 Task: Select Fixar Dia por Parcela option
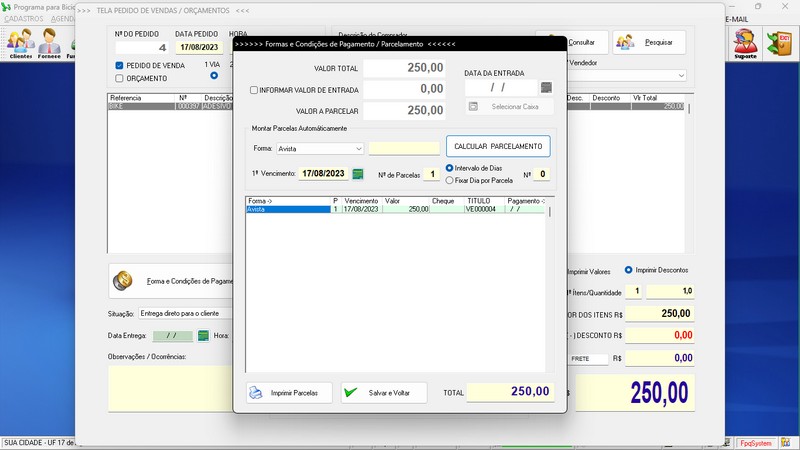tap(450, 181)
